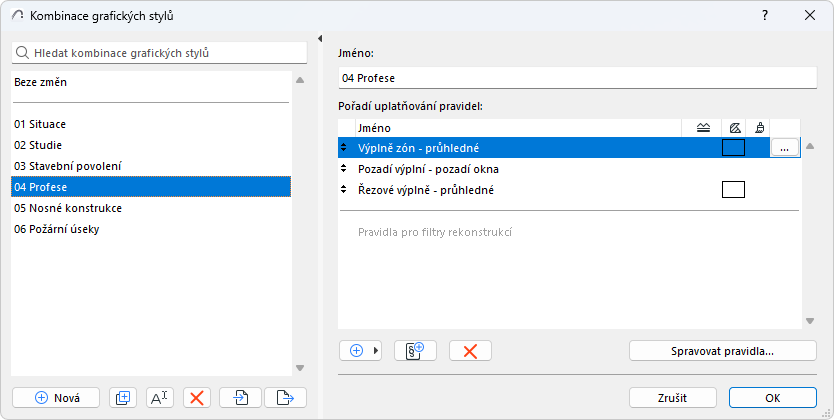834x420 pixels.
Task: Click the export style combinations icon
Action: click(285, 397)
